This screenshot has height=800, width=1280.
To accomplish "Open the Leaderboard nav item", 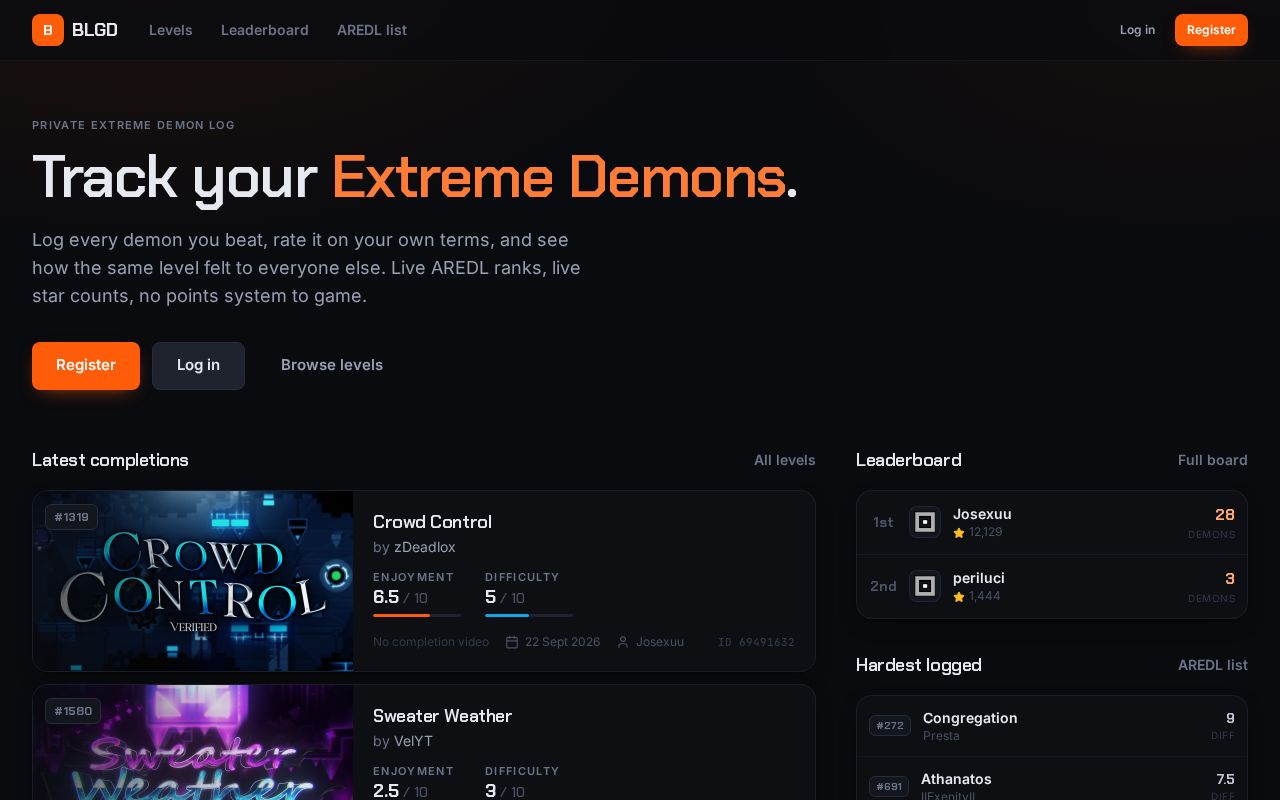I will pyautogui.click(x=265, y=30).
